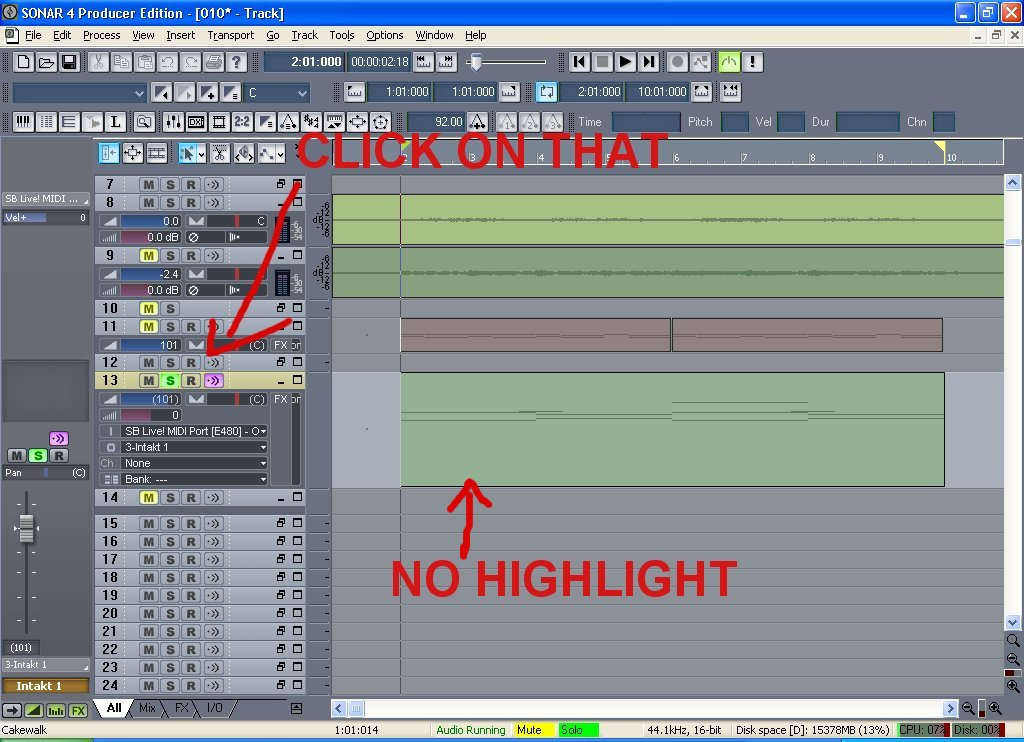The image size is (1024, 742).
Task: Open the channel dropdown showing None
Action: 195,463
